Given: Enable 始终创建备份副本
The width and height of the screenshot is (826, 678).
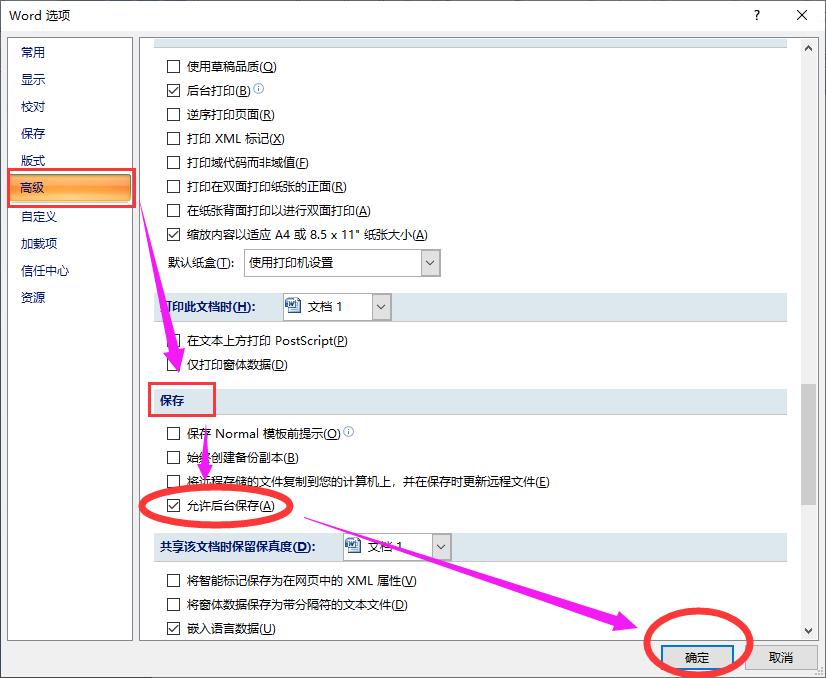Looking at the screenshot, I should [x=175, y=457].
